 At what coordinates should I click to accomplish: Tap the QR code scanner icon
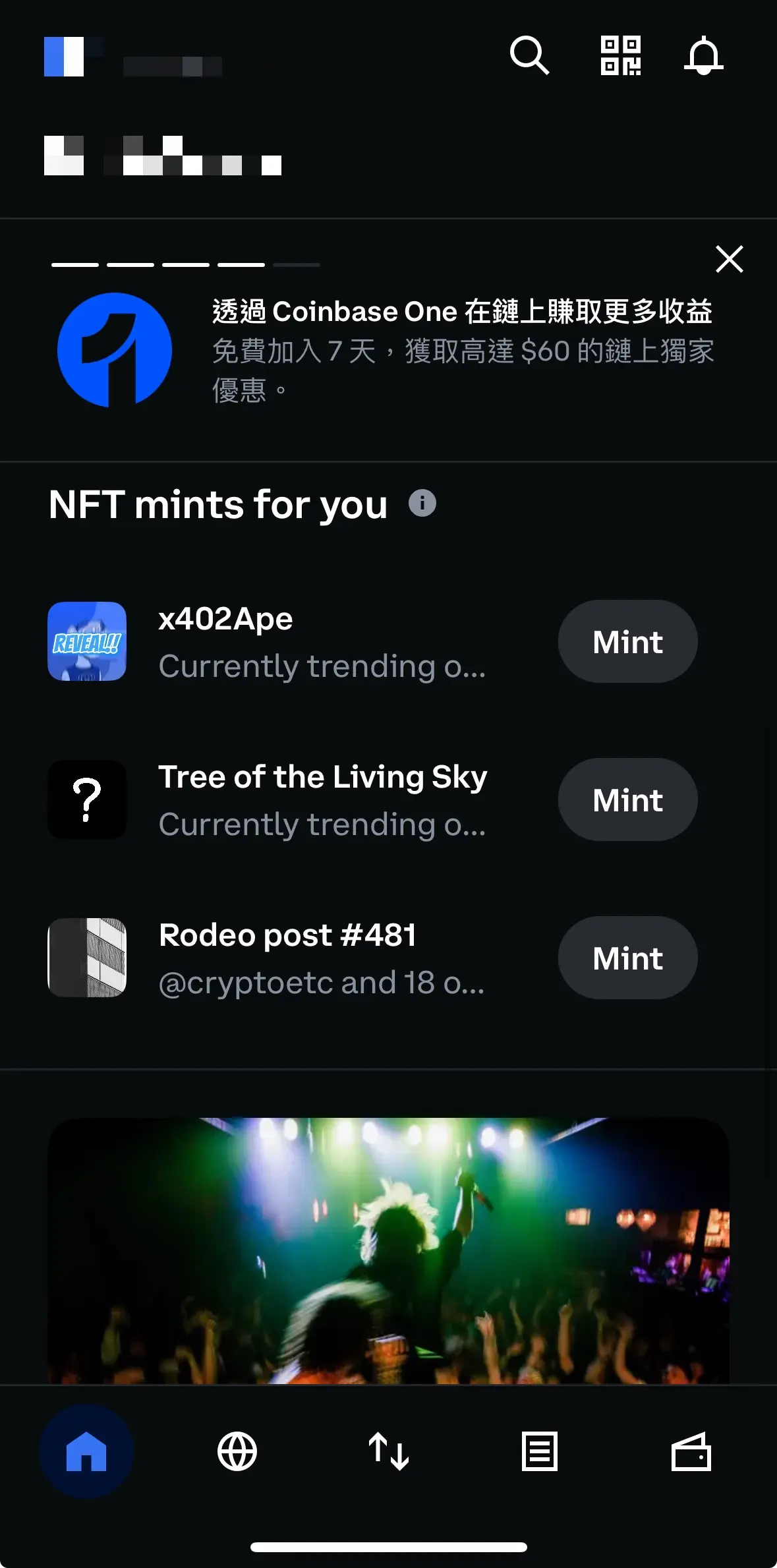[620, 55]
